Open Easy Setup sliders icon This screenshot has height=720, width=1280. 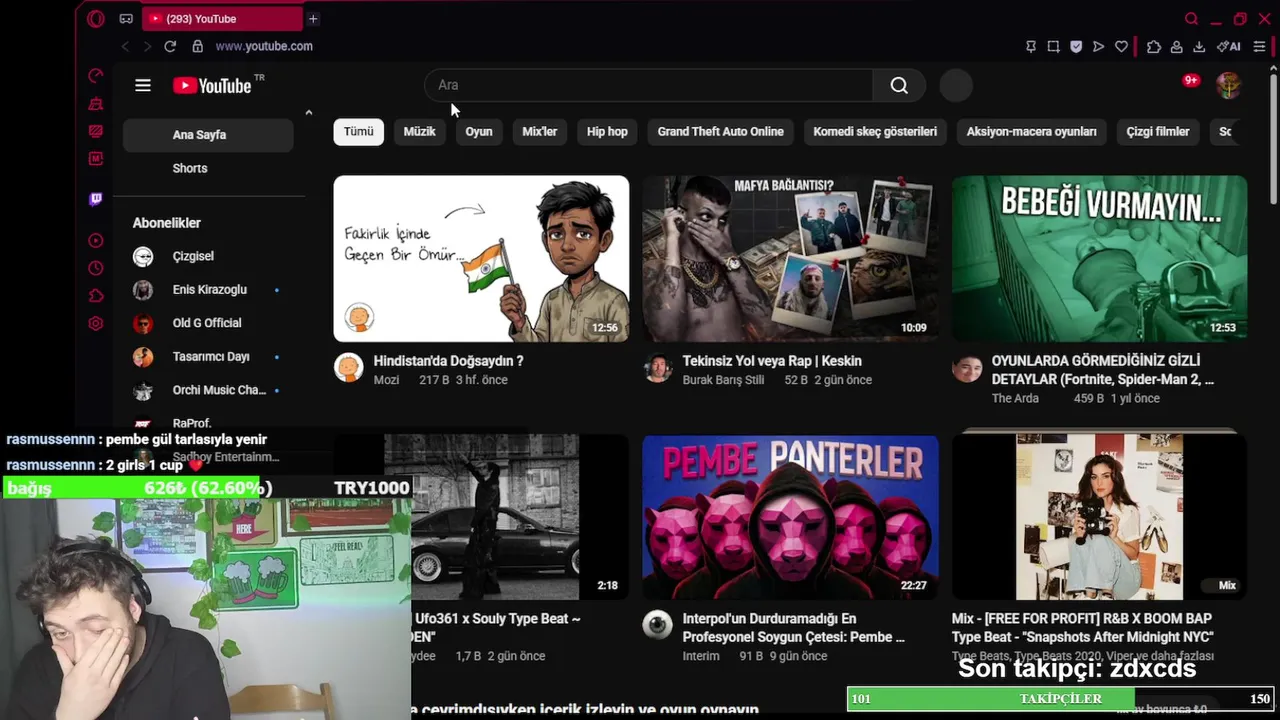click(x=1259, y=46)
